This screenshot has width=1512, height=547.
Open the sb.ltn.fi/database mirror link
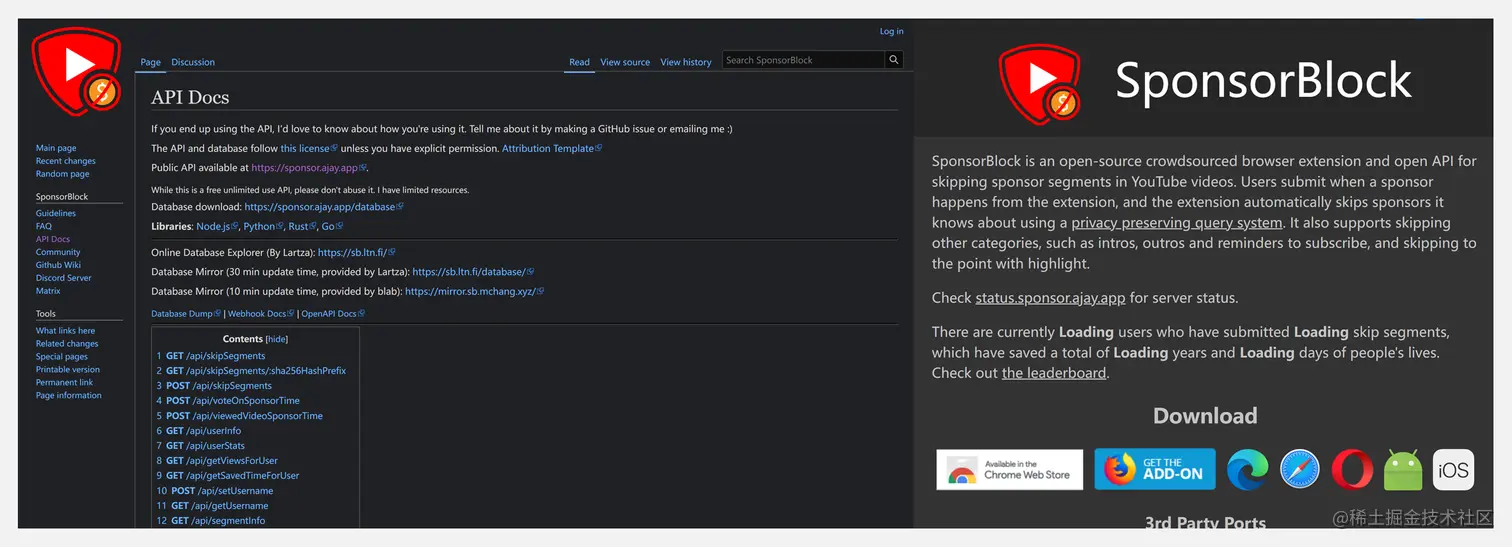(x=473, y=272)
